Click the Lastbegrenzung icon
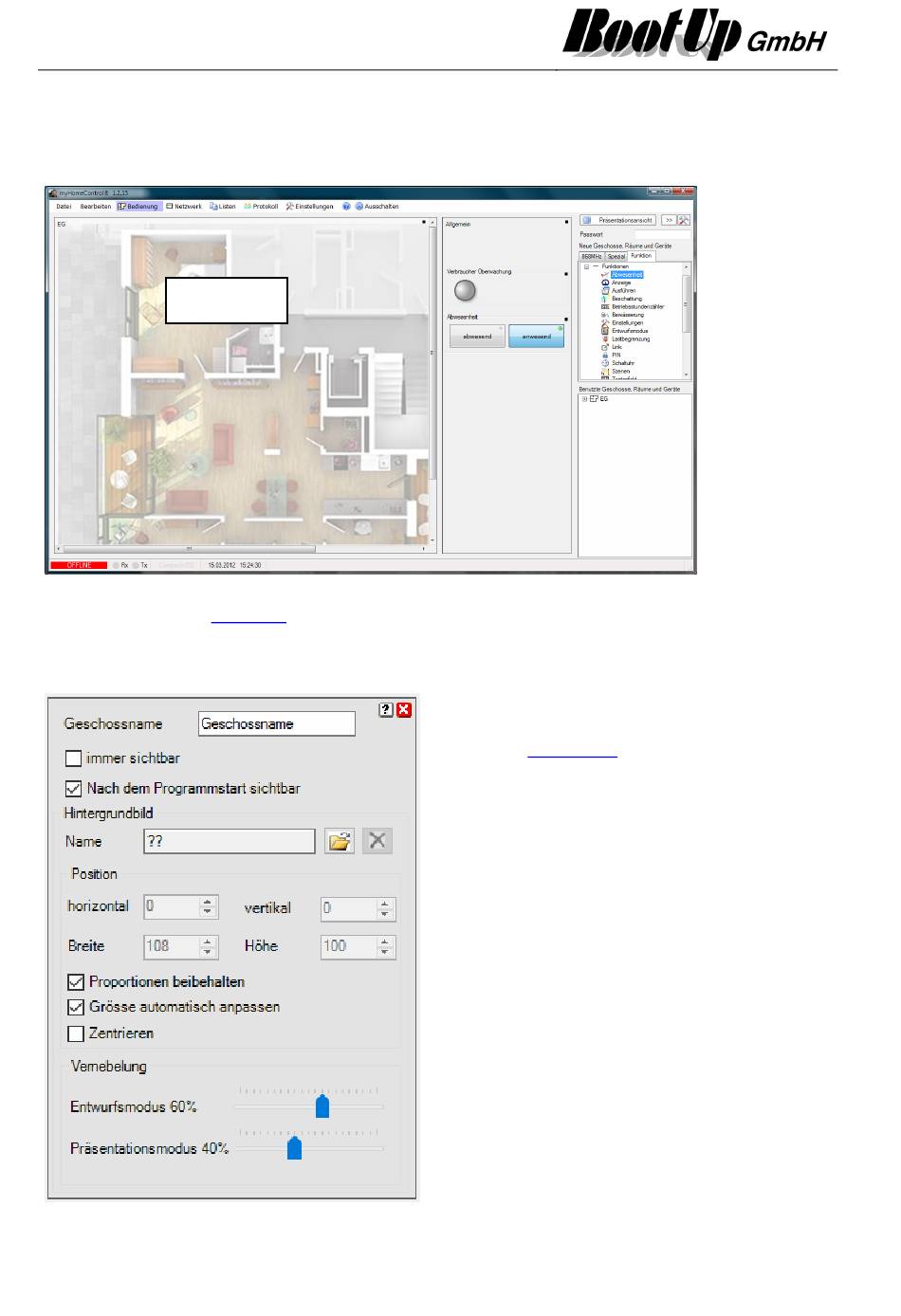This screenshot has height=1316, width=901. tap(605, 338)
